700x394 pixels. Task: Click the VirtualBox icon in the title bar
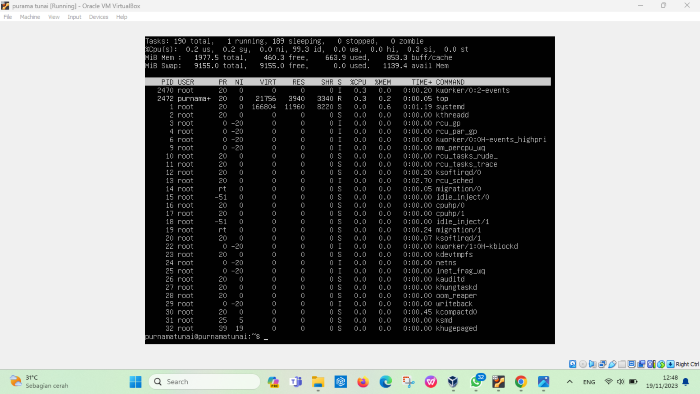[5, 6]
